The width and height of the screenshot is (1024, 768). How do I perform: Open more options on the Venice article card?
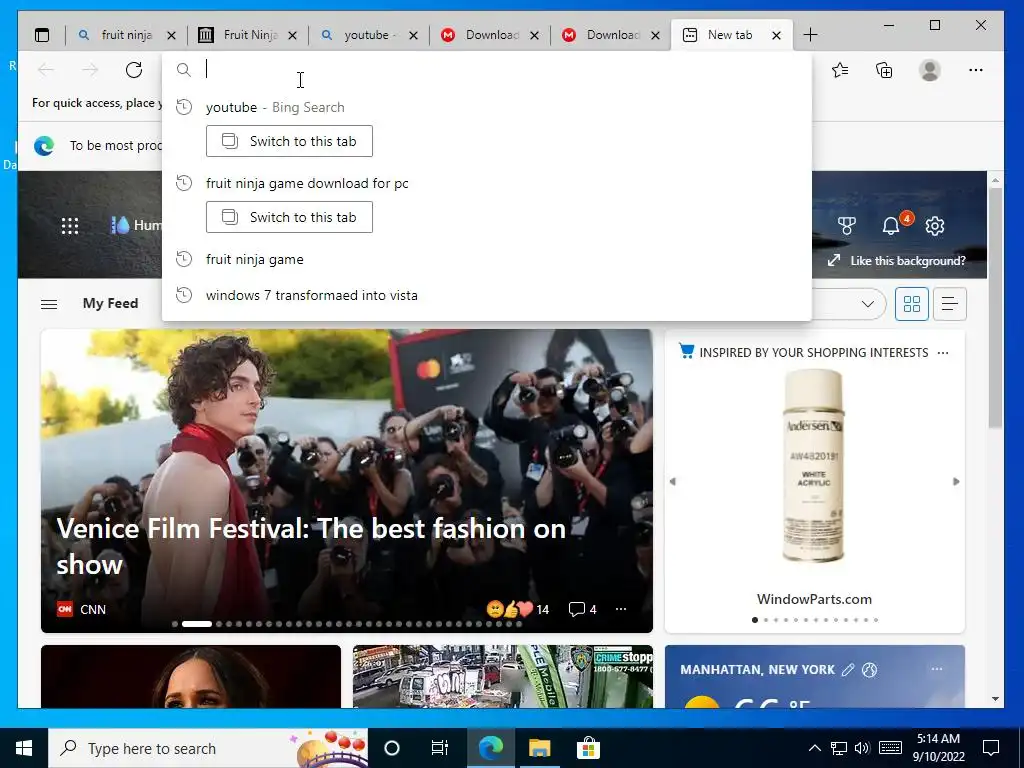(621, 609)
